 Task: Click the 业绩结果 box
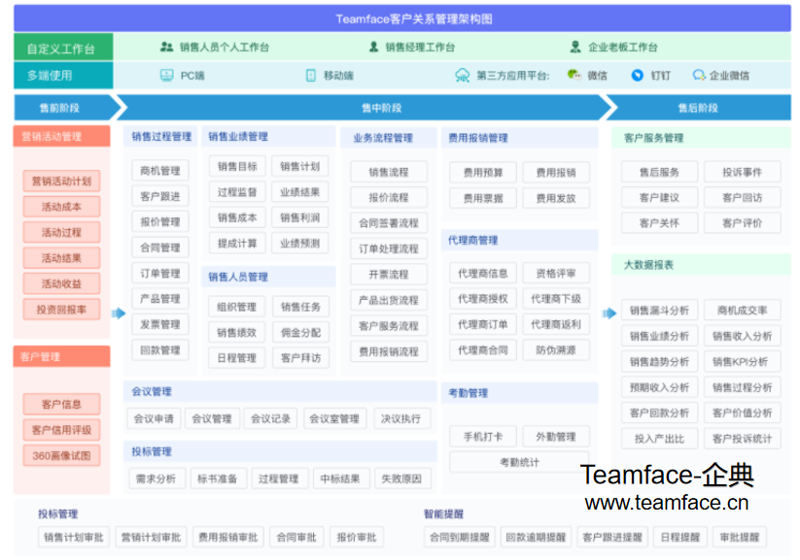click(300, 192)
